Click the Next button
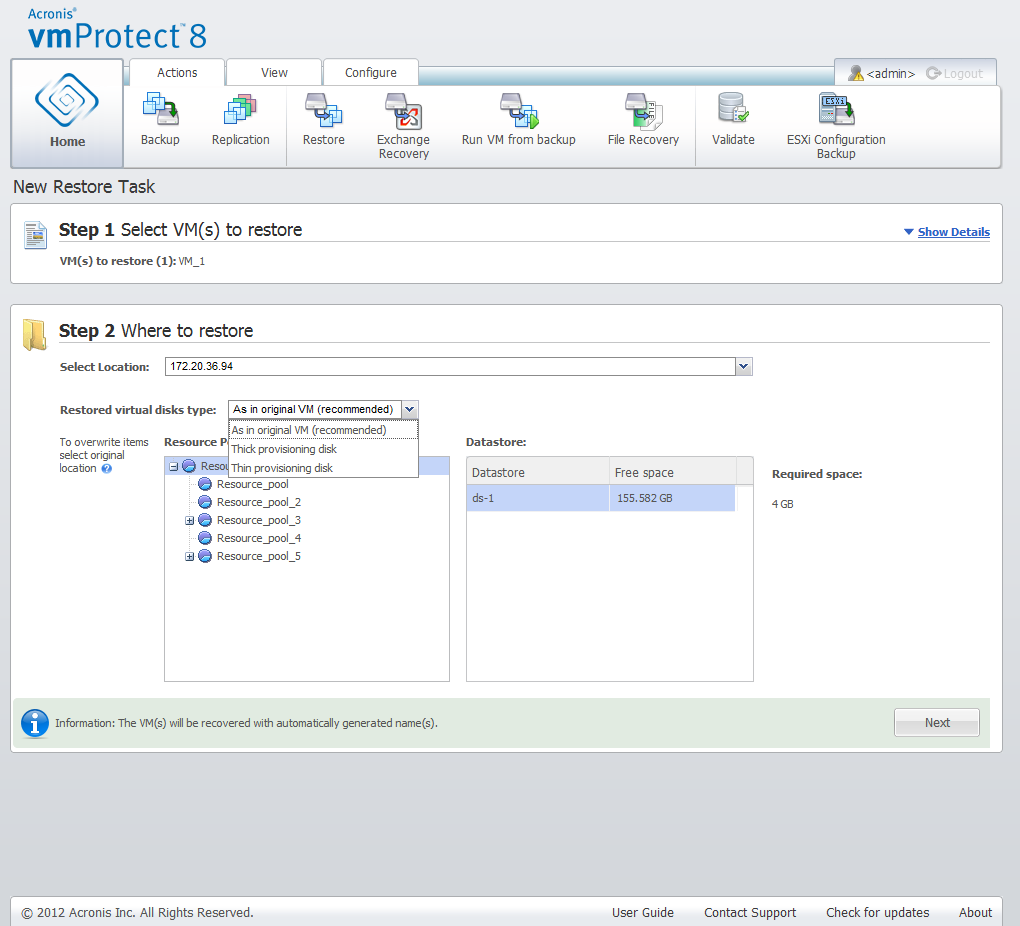Viewport: 1020px width, 926px height. tap(937, 722)
